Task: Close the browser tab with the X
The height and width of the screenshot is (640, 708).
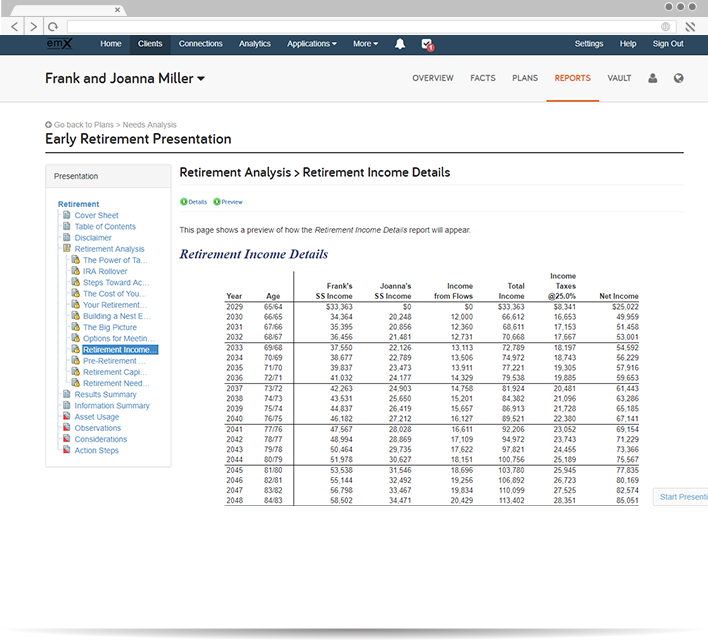Action: click(x=117, y=9)
